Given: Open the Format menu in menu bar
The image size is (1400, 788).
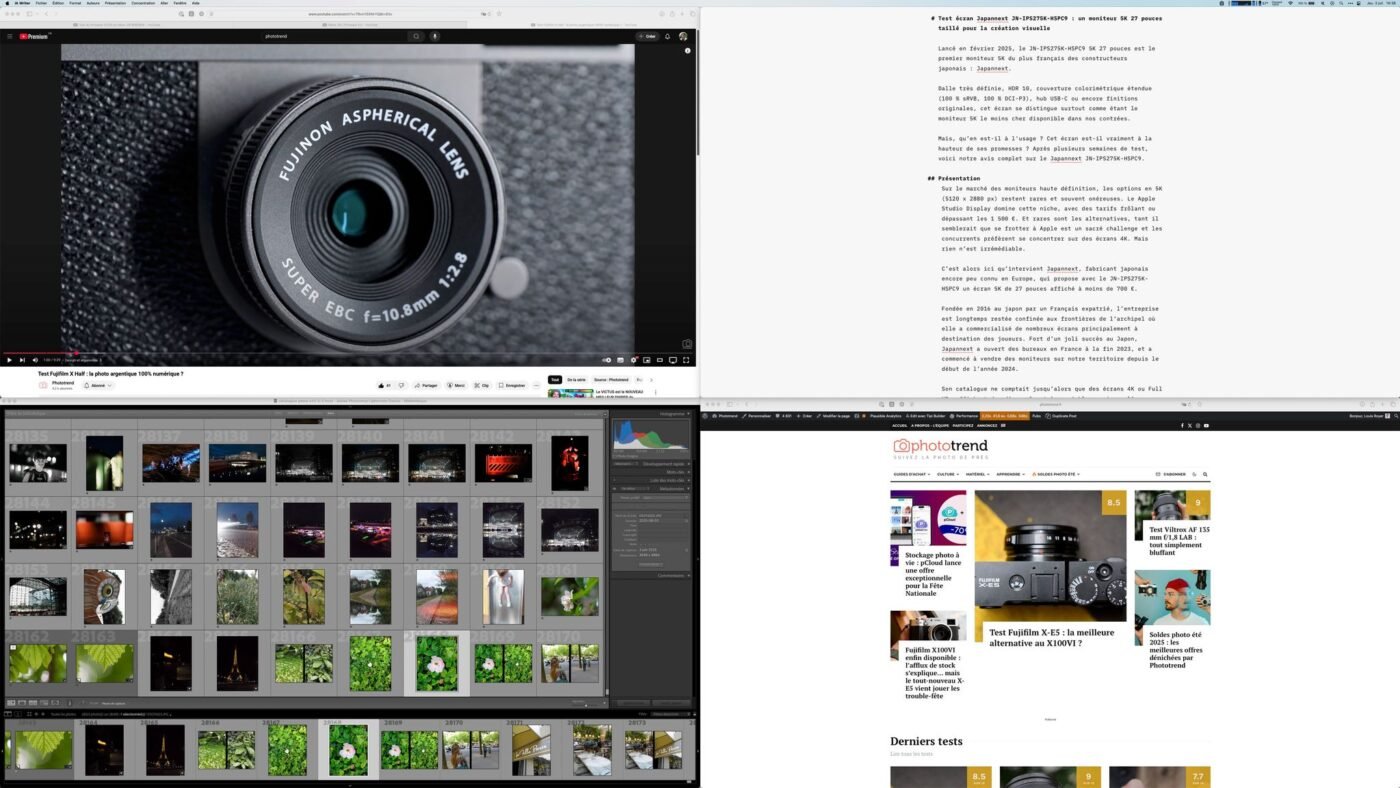Looking at the screenshot, I should (x=75, y=3).
